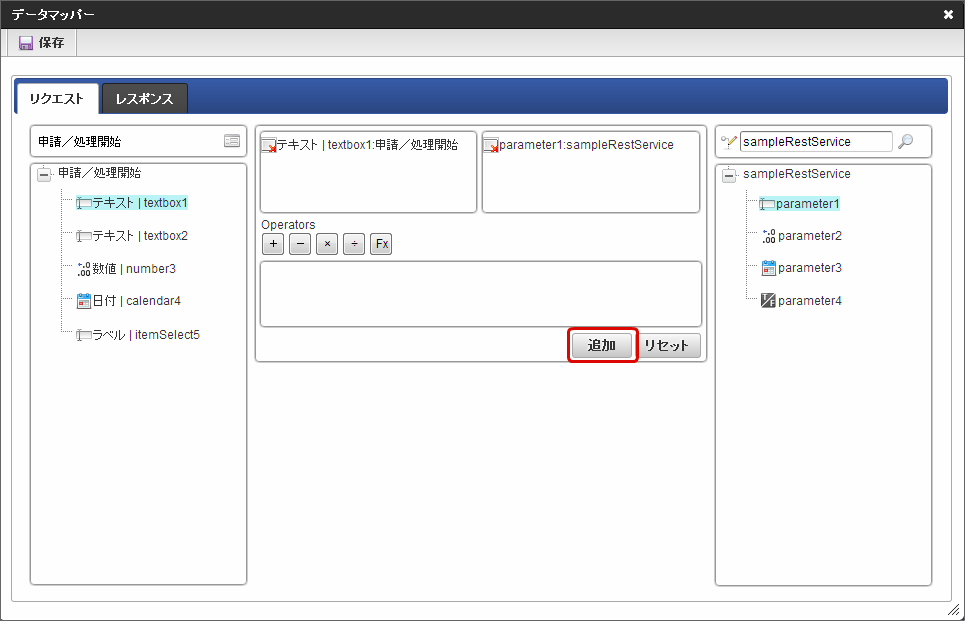The height and width of the screenshot is (621, 965).
Task: Insert the plus operator
Action: click(x=273, y=244)
